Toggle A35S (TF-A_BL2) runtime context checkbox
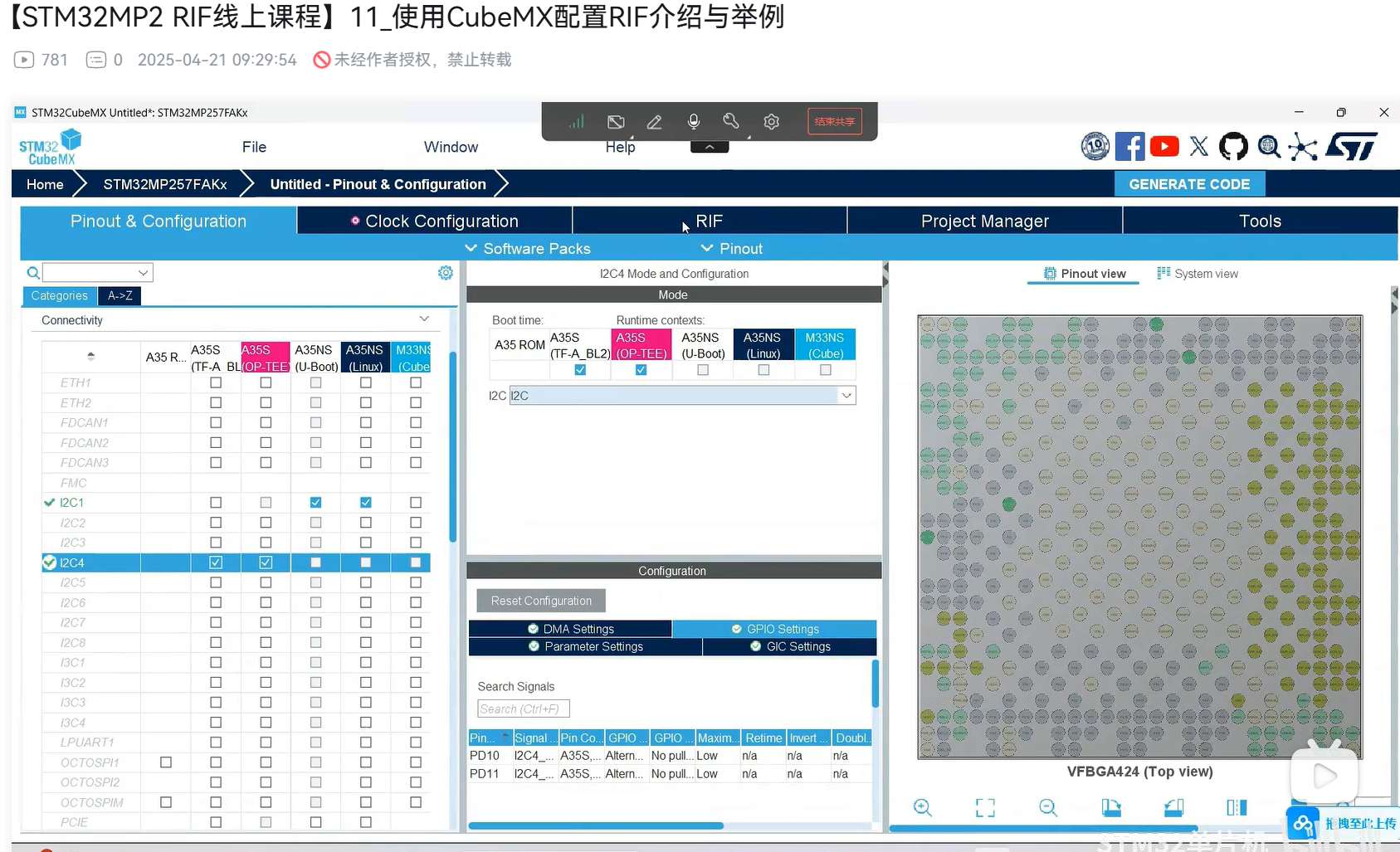Image resolution: width=1400 pixels, height=852 pixels. (x=580, y=370)
